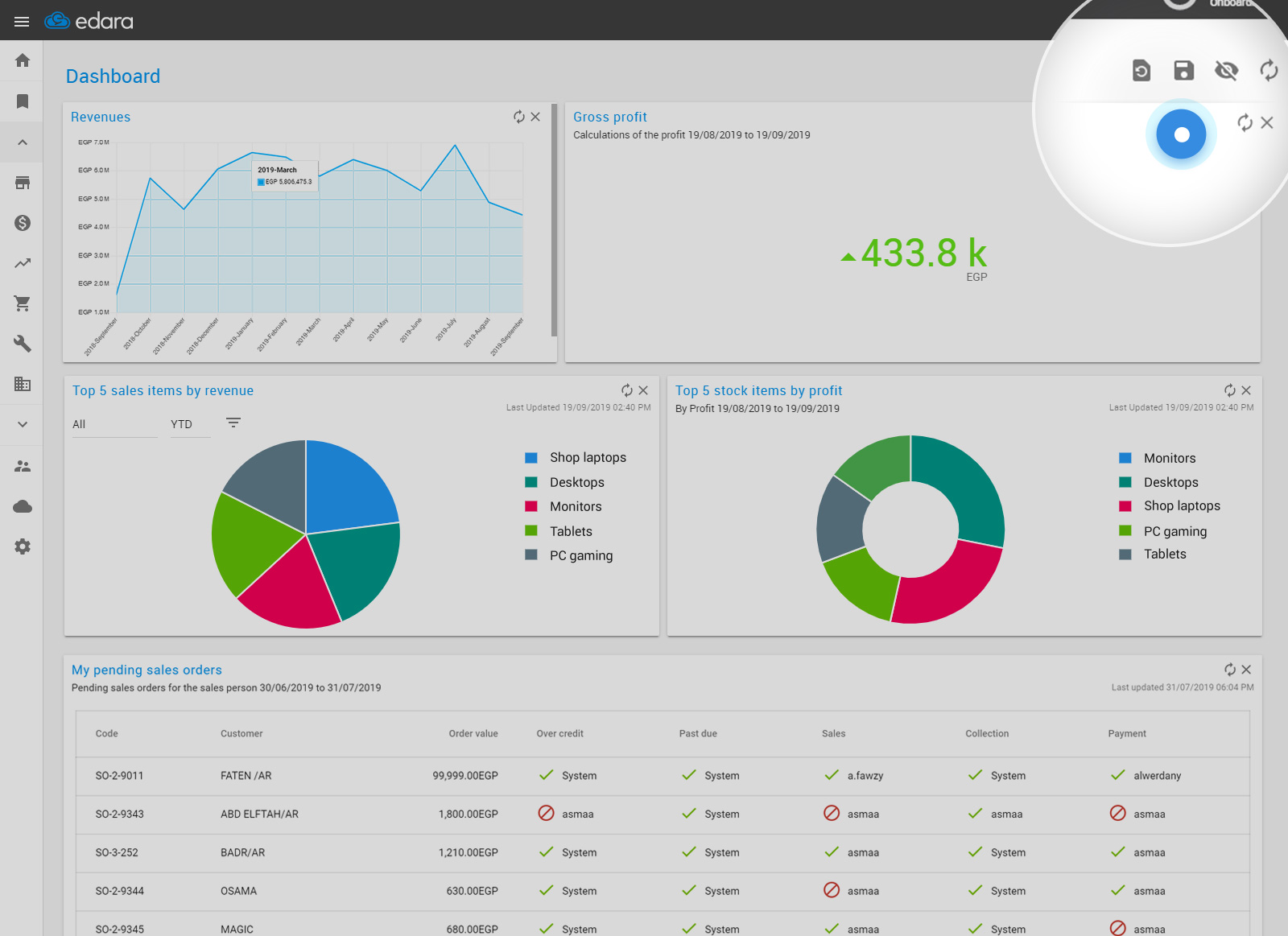The width and height of the screenshot is (1288, 936).
Task: Collapse the sidebar section with up chevron
Action: (x=23, y=142)
